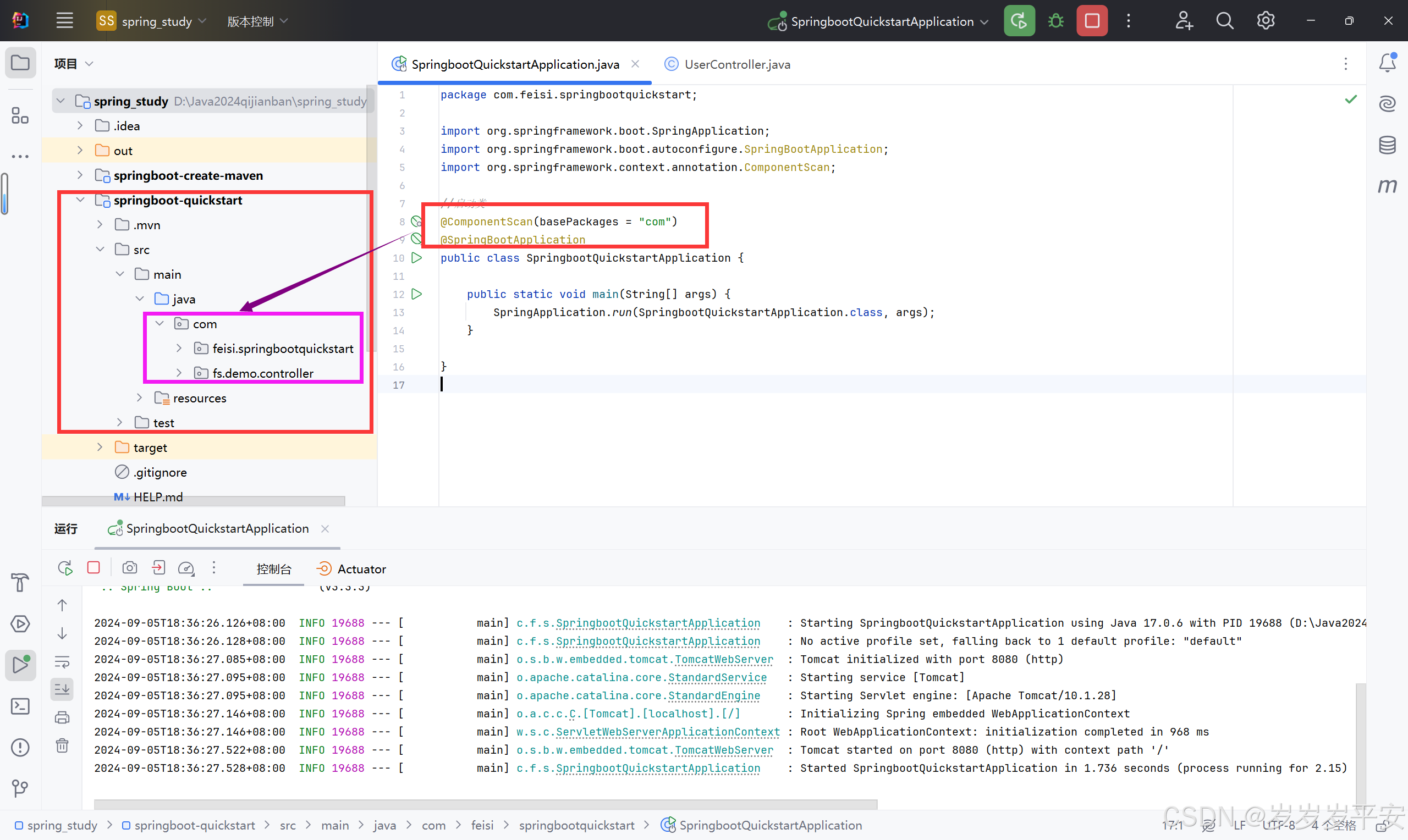Open the Terminal tool window
The image size is (1408, 840).
[20, 706]
